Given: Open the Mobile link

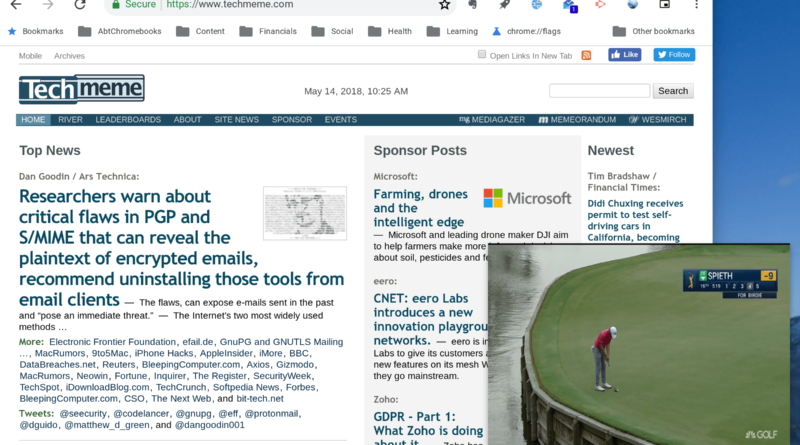Looking at the screenshot, I should click(30, 56).
